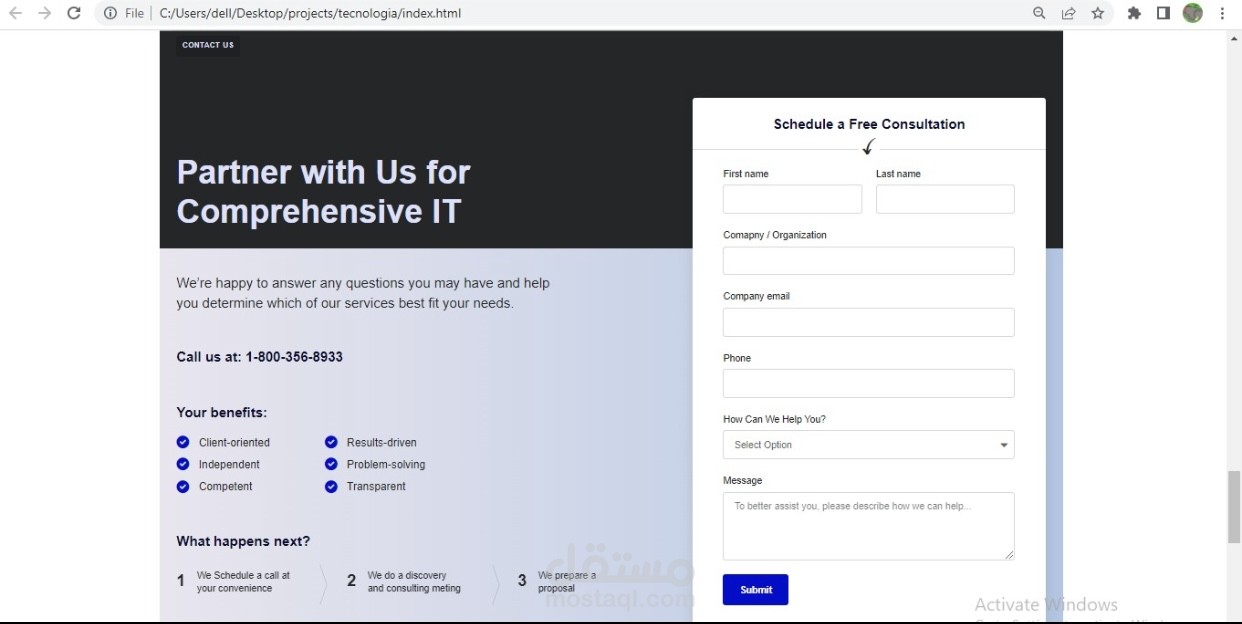Click the Transparent checkmark icon

pyautogui.click(x=331, y=486)
